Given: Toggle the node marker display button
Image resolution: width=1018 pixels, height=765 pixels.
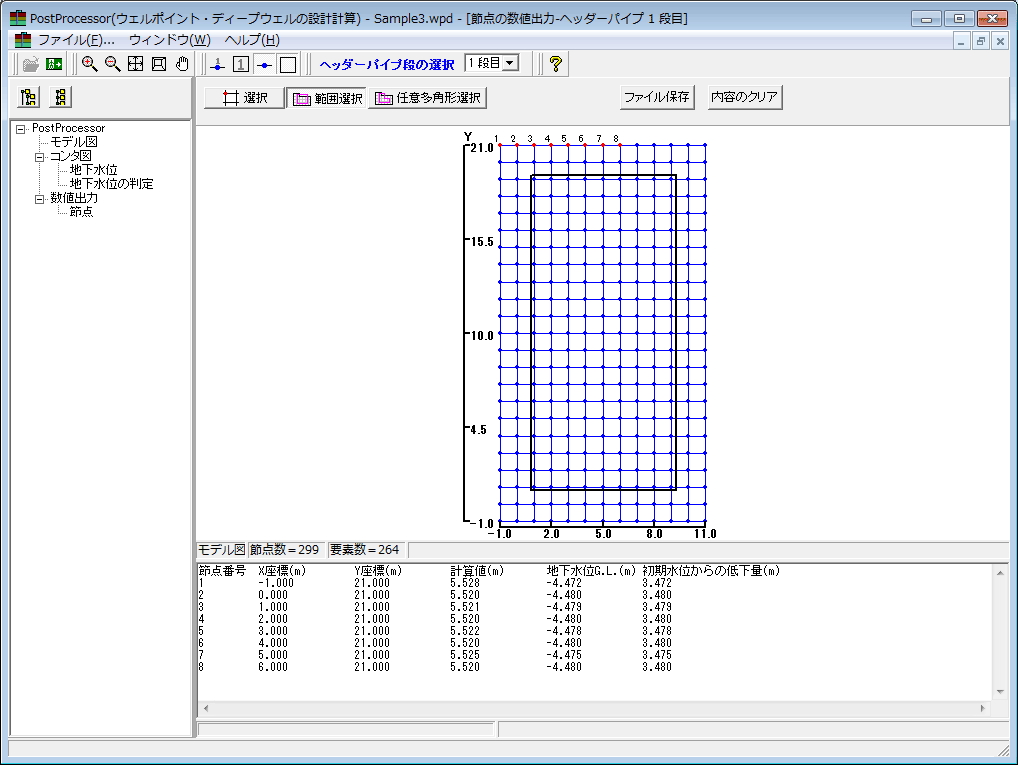Looking at the screenshot, I should click(264, 64).
